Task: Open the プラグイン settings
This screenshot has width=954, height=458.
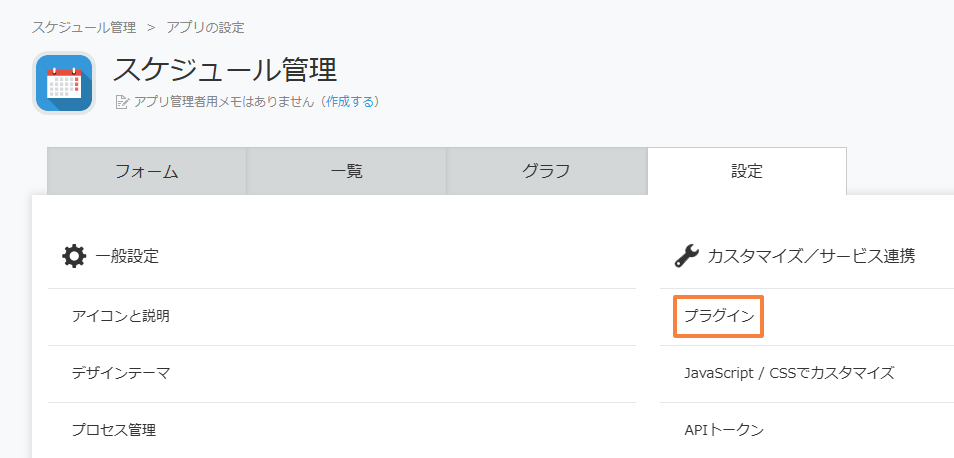Action: [x=719, y=316]
